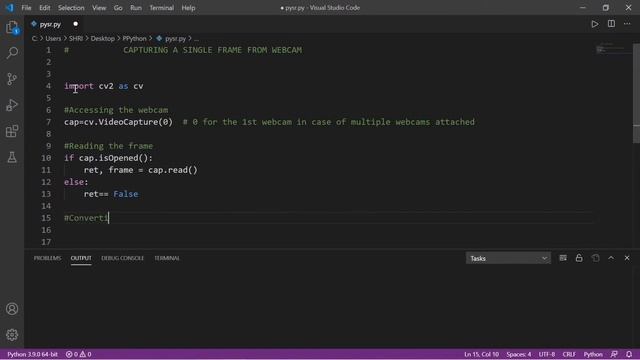Open the More Actions ellipsis in editor

(627, 24)
